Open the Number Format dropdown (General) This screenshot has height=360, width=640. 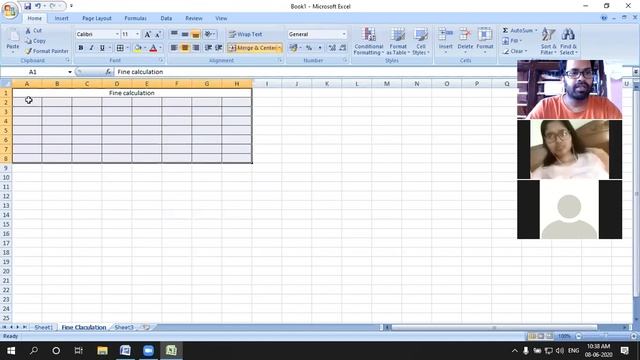click(x=344, y=34)
